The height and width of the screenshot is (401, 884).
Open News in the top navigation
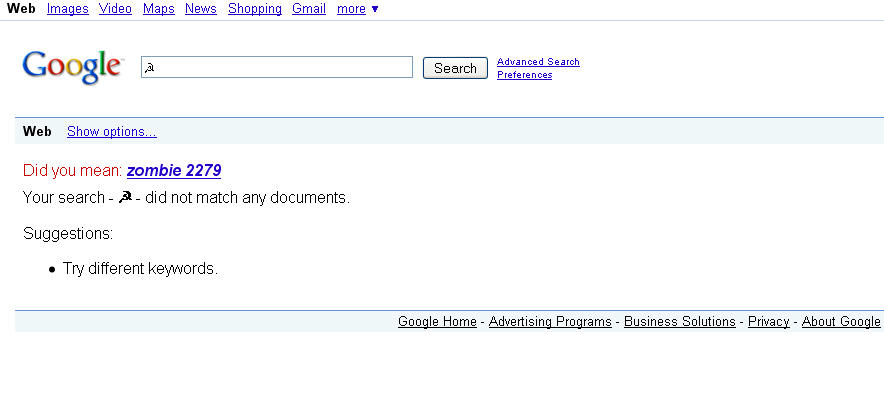point(201,8)
